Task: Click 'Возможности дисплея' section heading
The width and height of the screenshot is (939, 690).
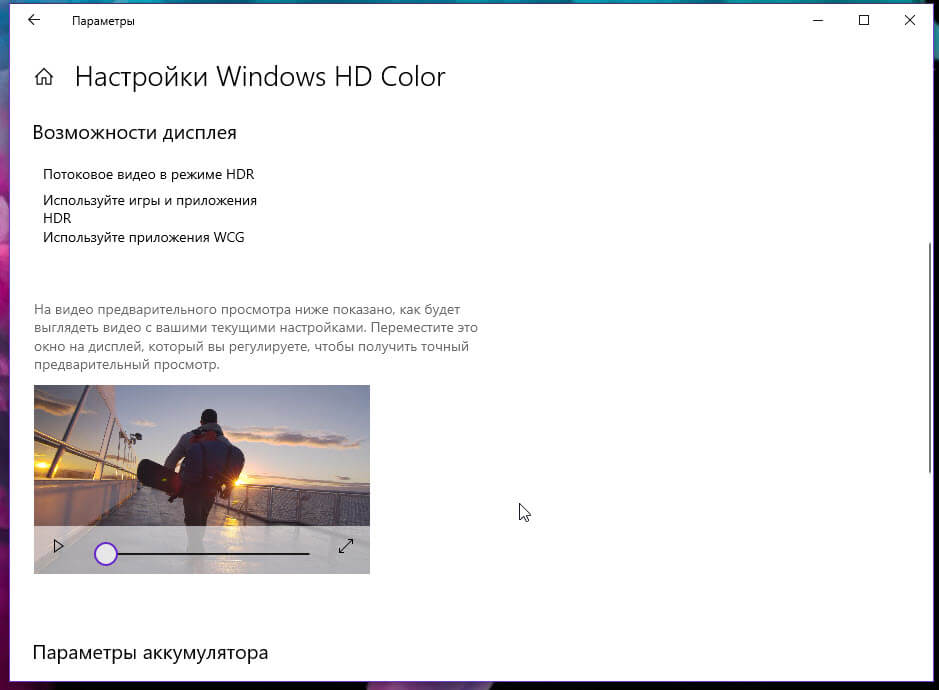Action: (x=135, y=132)
